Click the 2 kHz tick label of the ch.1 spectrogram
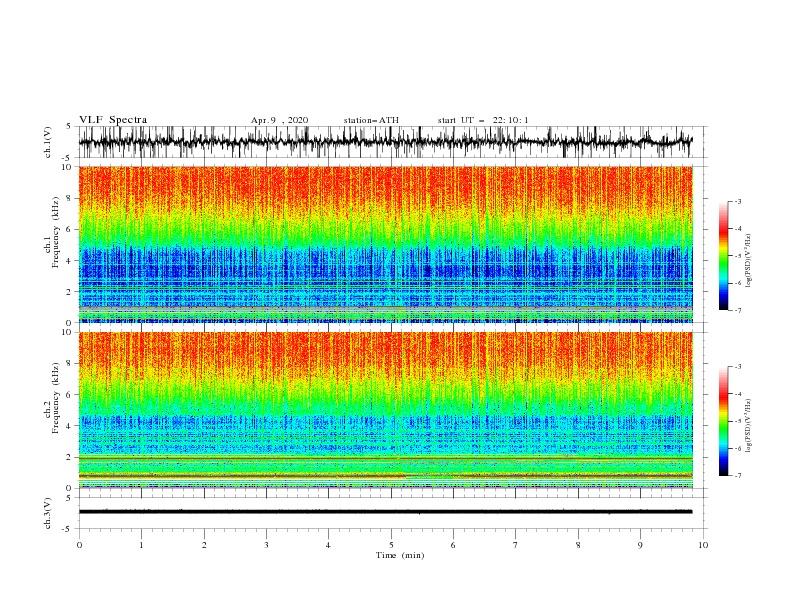Screen dimensions: 792x612 (69, 292)
